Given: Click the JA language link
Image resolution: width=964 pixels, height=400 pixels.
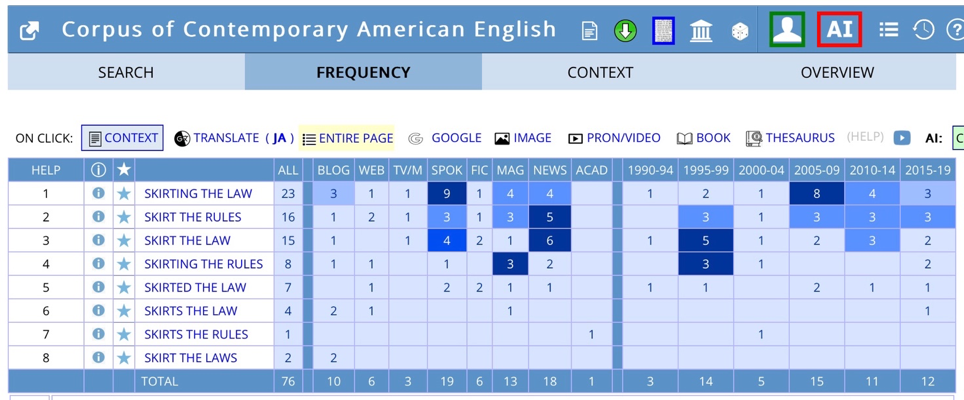Looking at the screenshot, I should pos(280,138).
